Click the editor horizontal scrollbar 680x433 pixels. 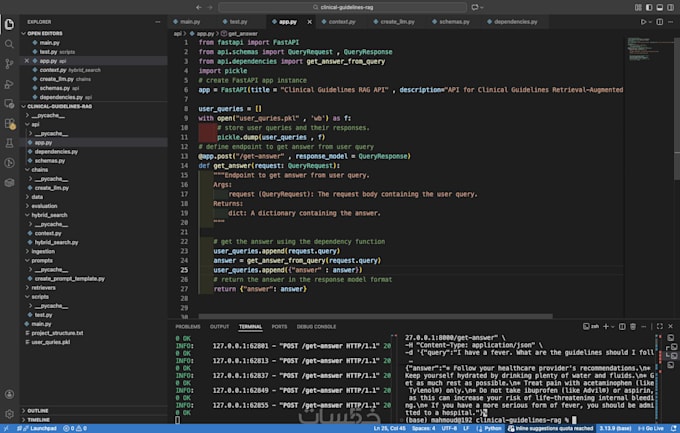pos(376,316)
